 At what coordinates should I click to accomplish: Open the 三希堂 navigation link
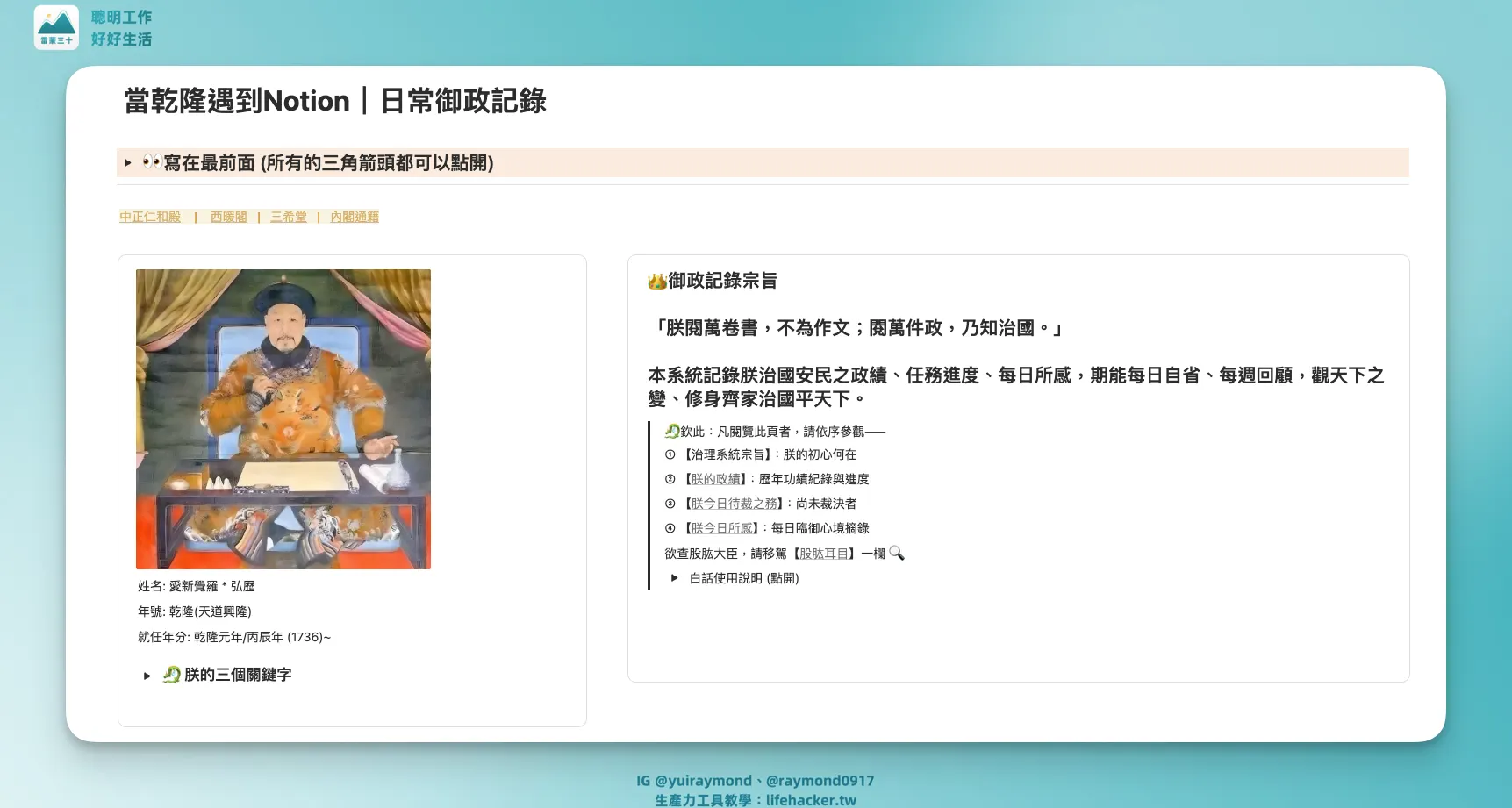(x=289, y=217)
